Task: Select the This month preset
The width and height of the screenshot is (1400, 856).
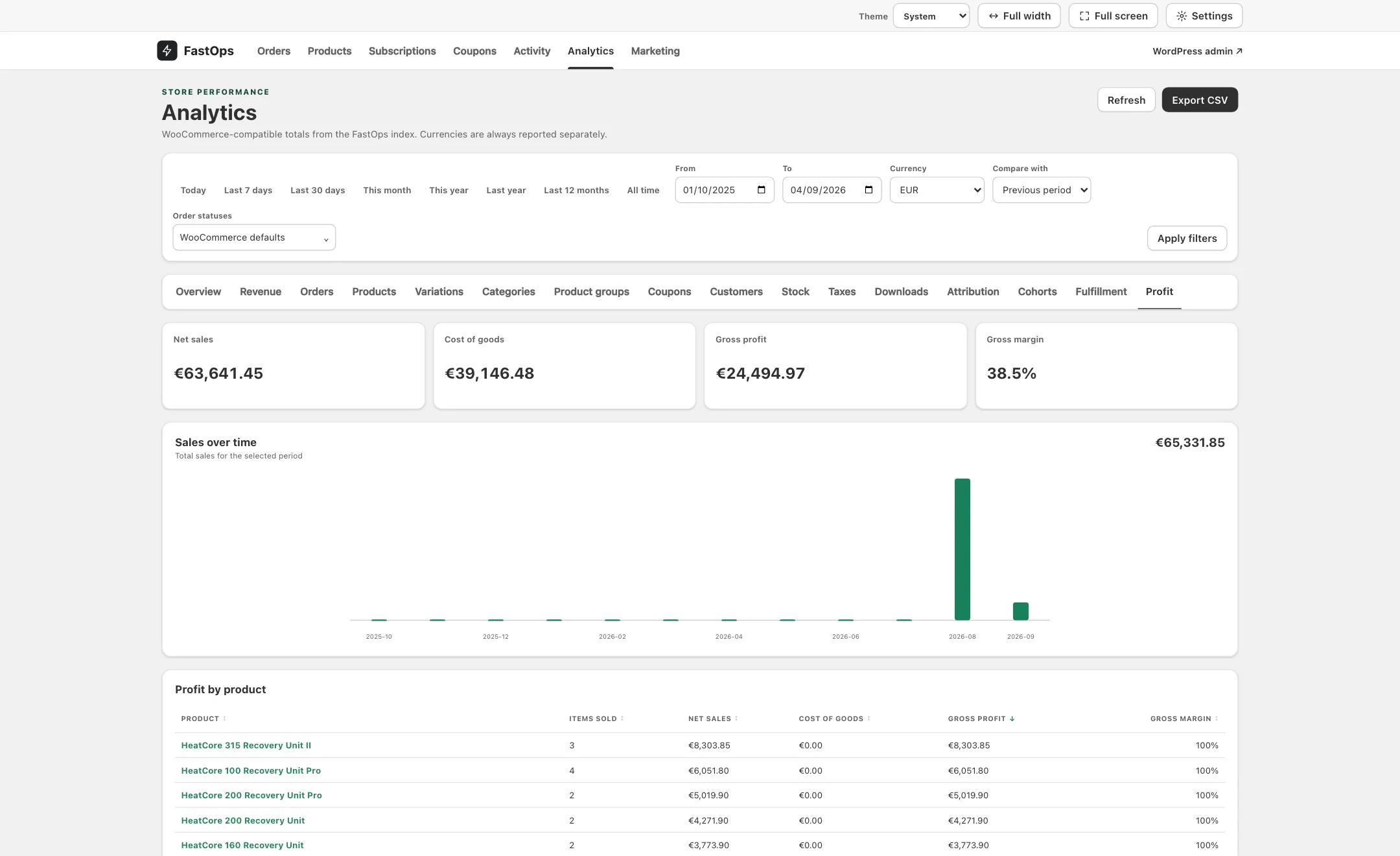Action: pos(387,190)
